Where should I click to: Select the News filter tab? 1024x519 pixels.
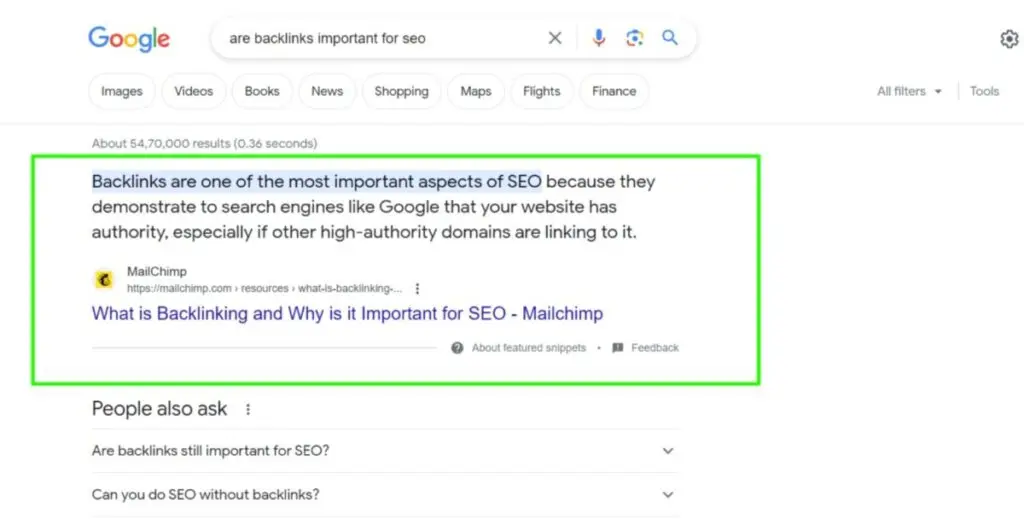coord(327,91)
